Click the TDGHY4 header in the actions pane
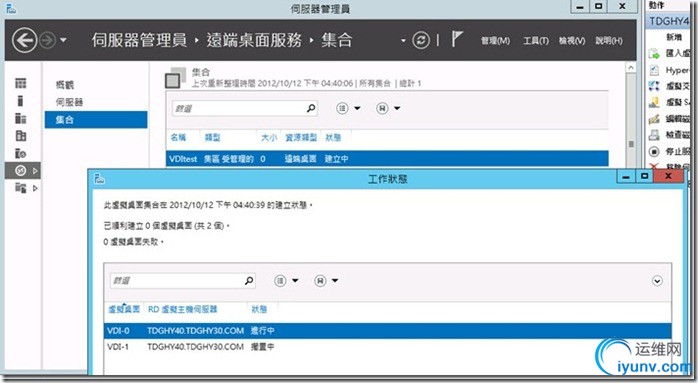 (x=669, y=21)
